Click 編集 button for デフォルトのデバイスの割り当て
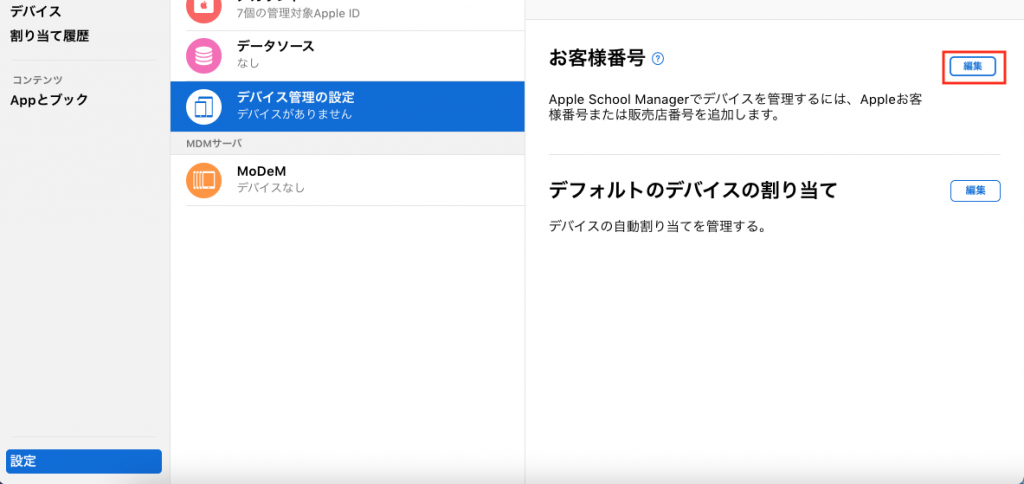 (x=975, y=191)
